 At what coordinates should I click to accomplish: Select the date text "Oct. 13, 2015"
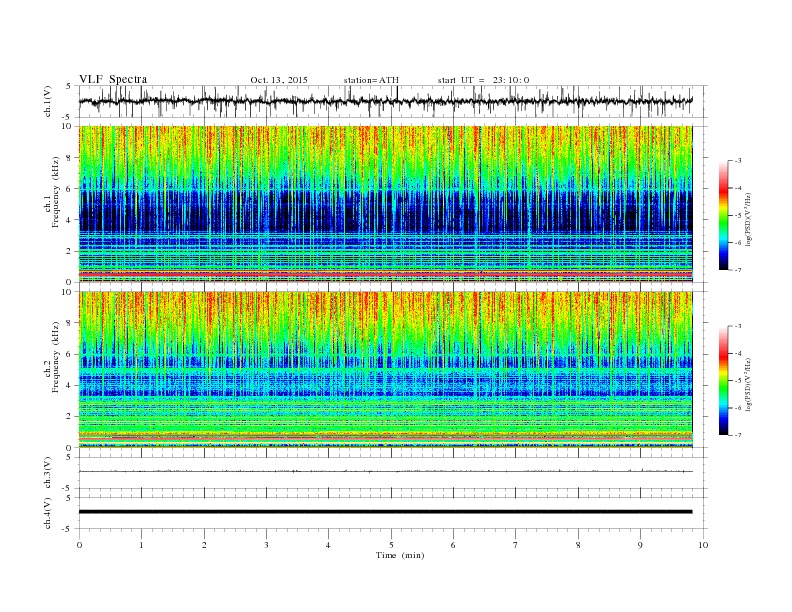point(279,80)
